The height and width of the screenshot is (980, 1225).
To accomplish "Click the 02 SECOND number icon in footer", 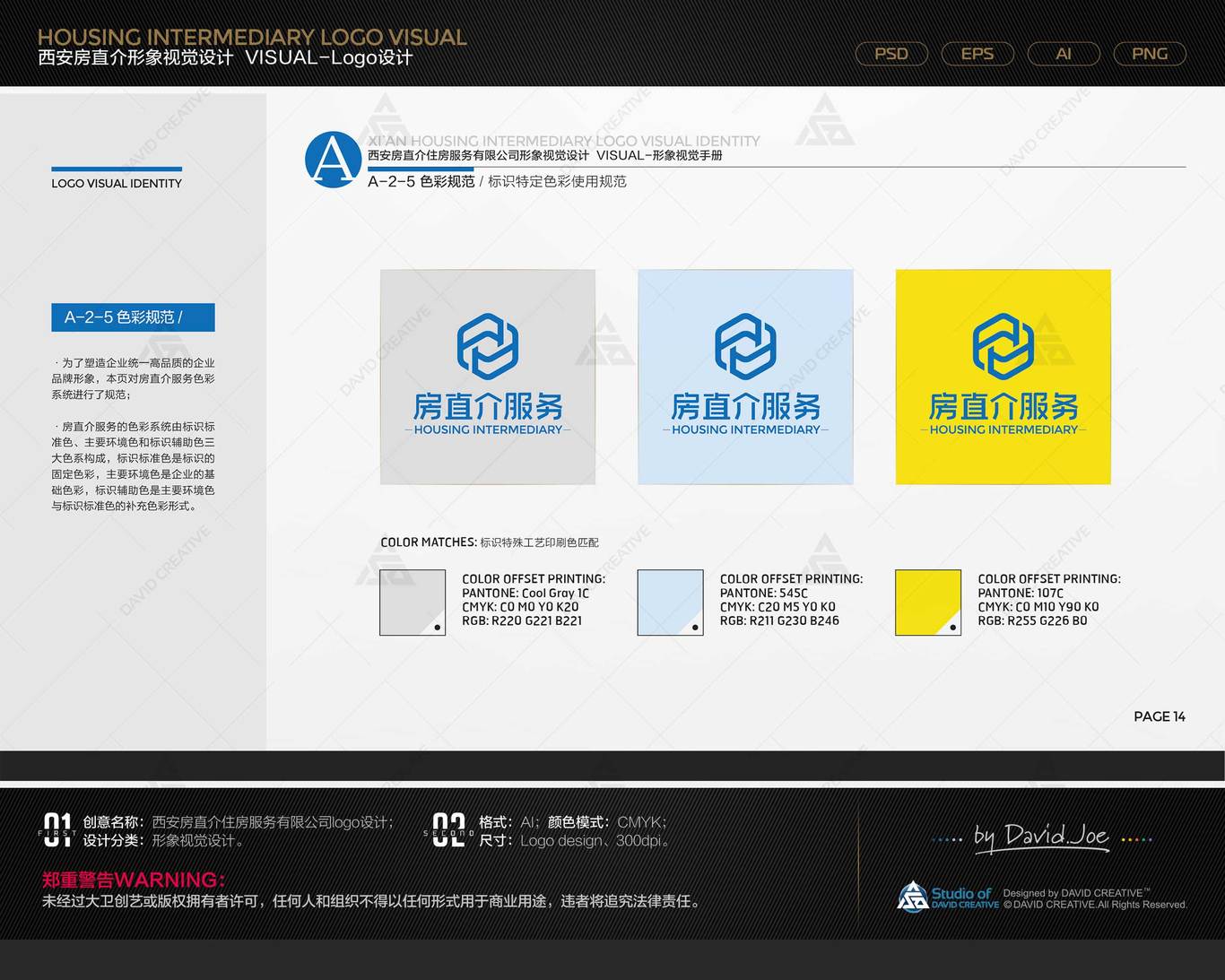I will coord(448,830).
